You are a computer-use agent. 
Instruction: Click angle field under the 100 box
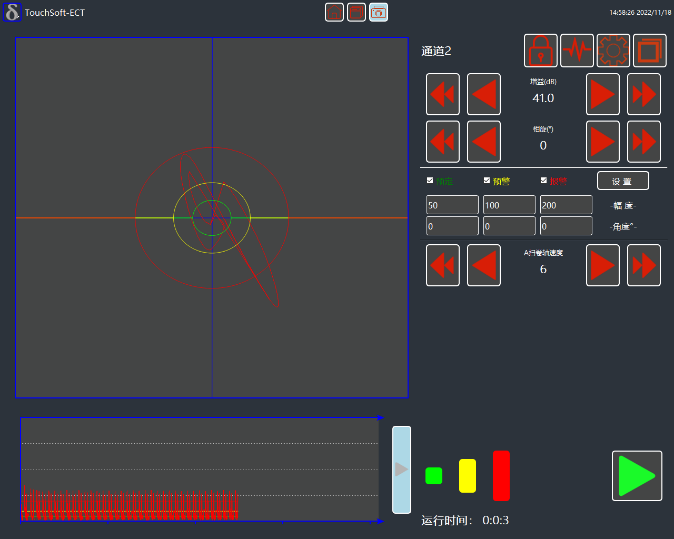(509, 226)
